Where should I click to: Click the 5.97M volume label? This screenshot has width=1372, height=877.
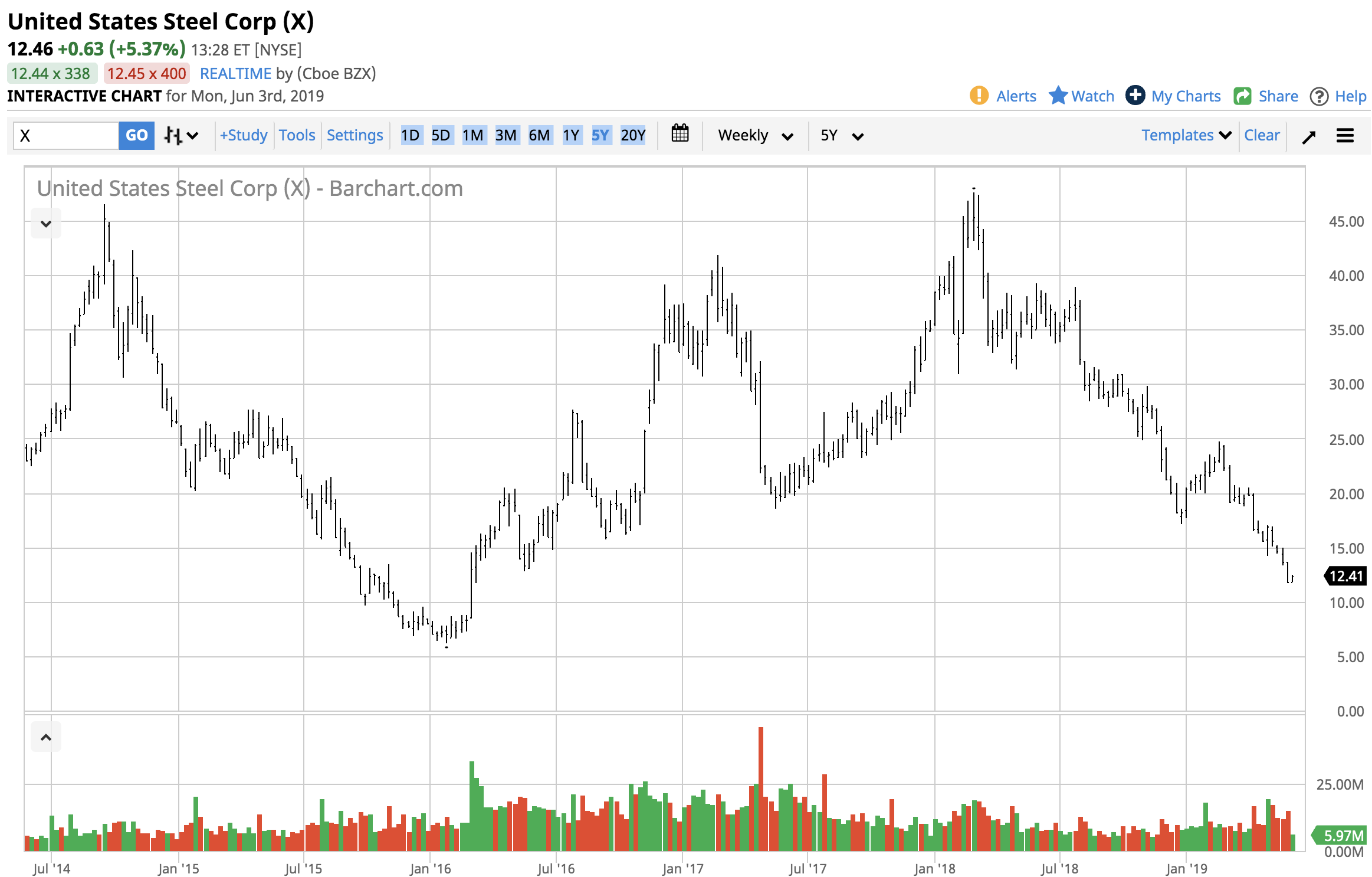click(x=1339, y=835)
